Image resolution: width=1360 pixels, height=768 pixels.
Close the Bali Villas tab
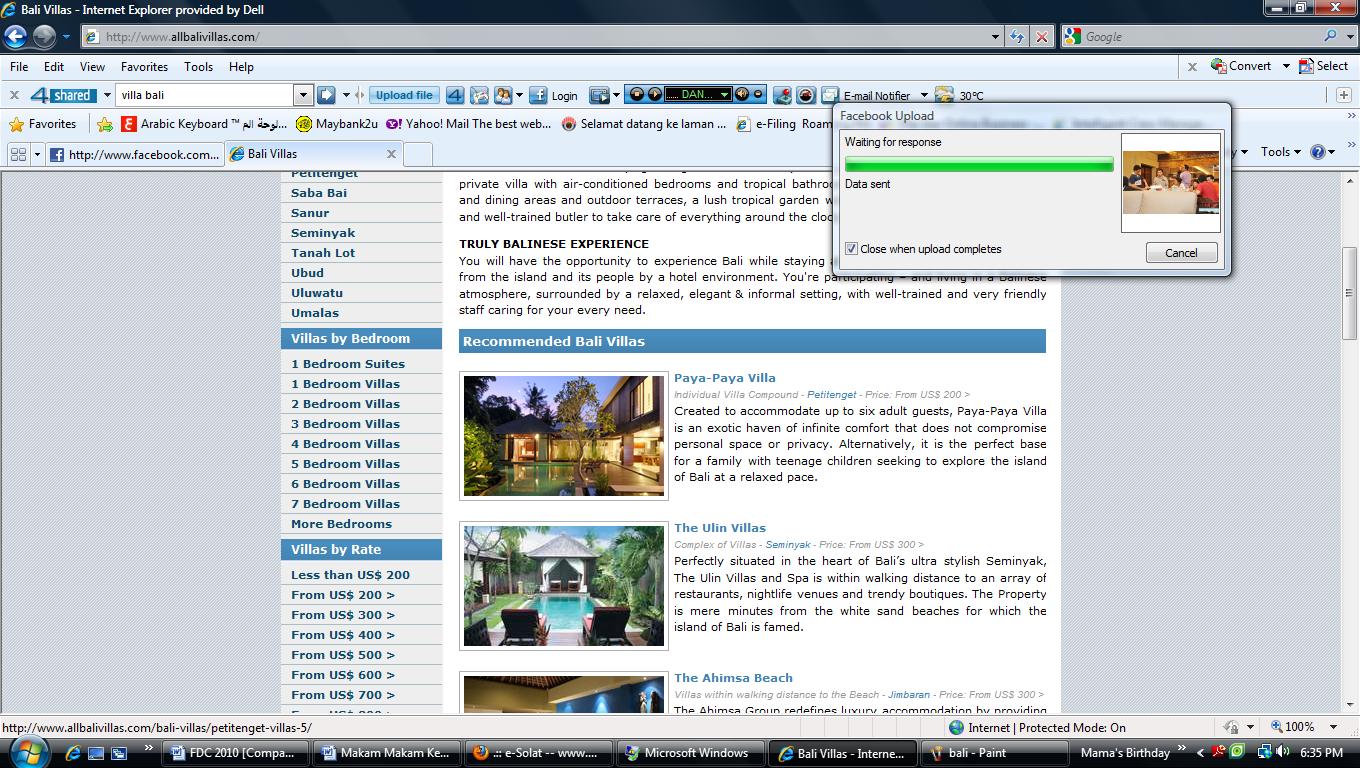[x=391, y=154]
